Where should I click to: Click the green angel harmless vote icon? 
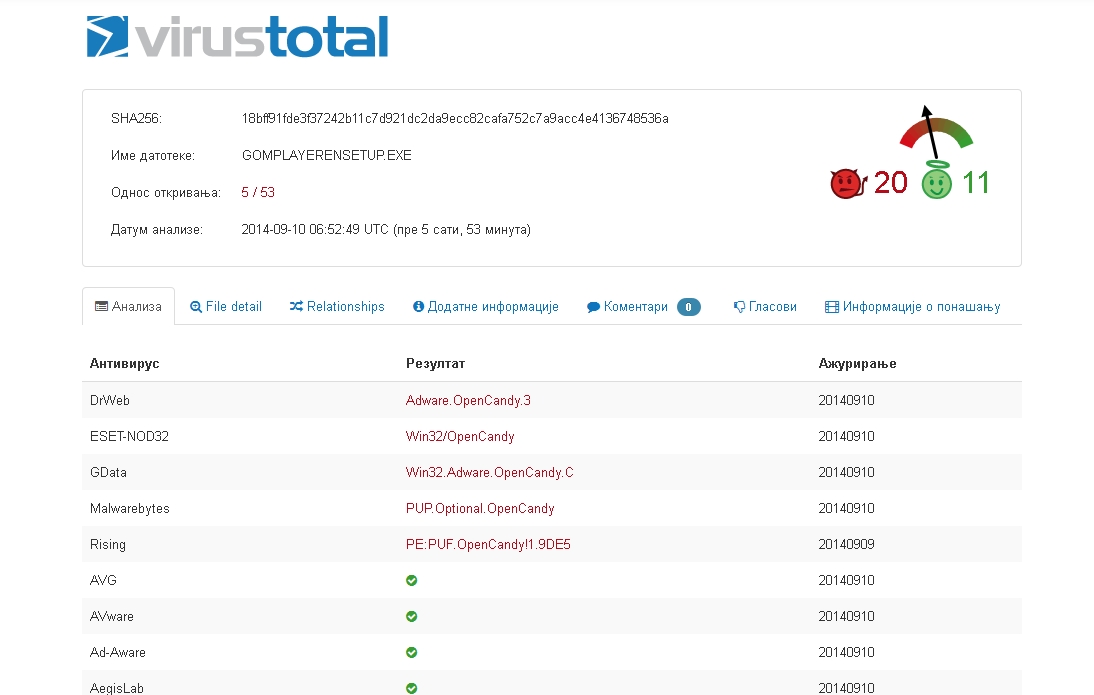click(936, 180)
